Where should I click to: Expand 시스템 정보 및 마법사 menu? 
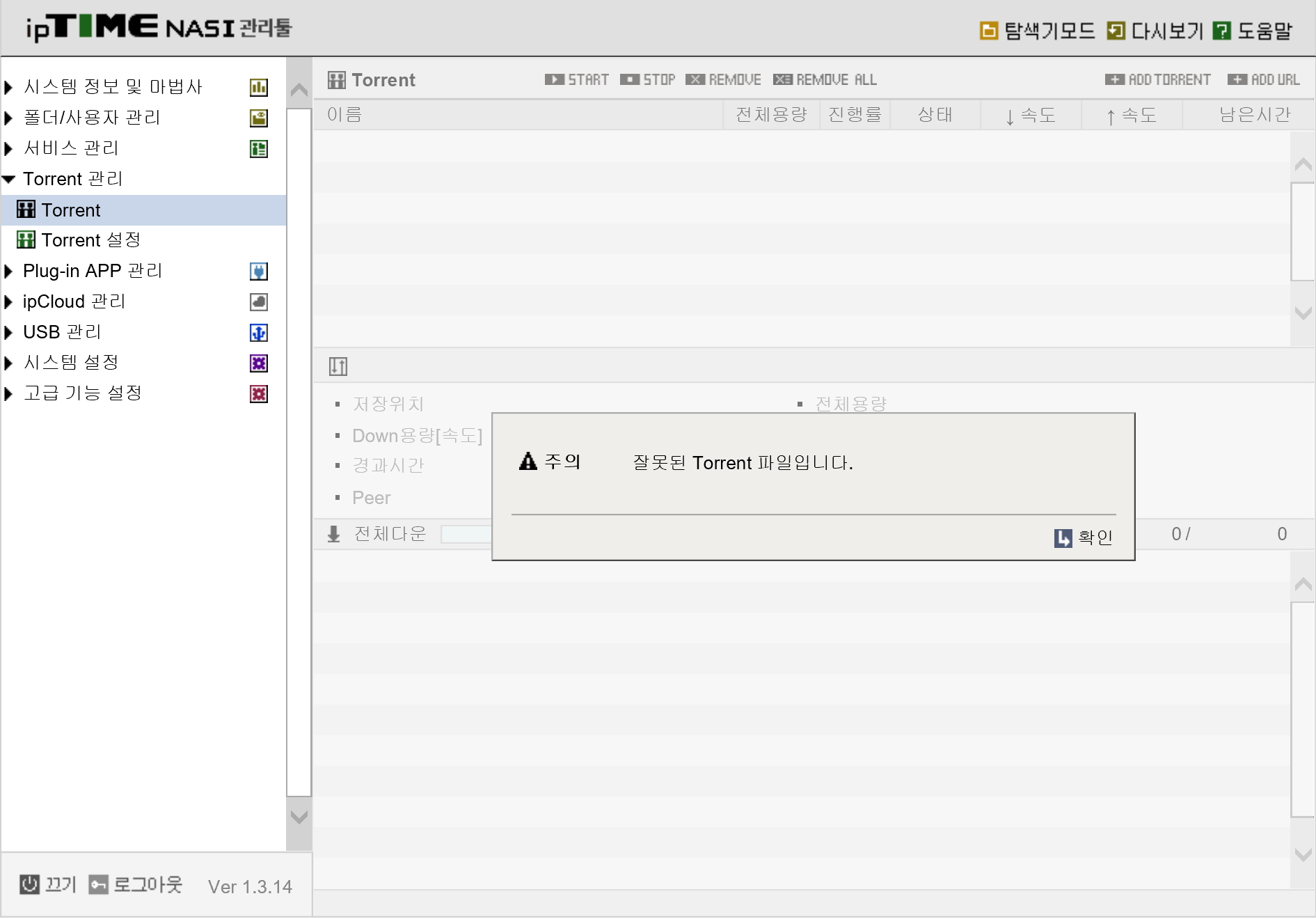[8, 87]
